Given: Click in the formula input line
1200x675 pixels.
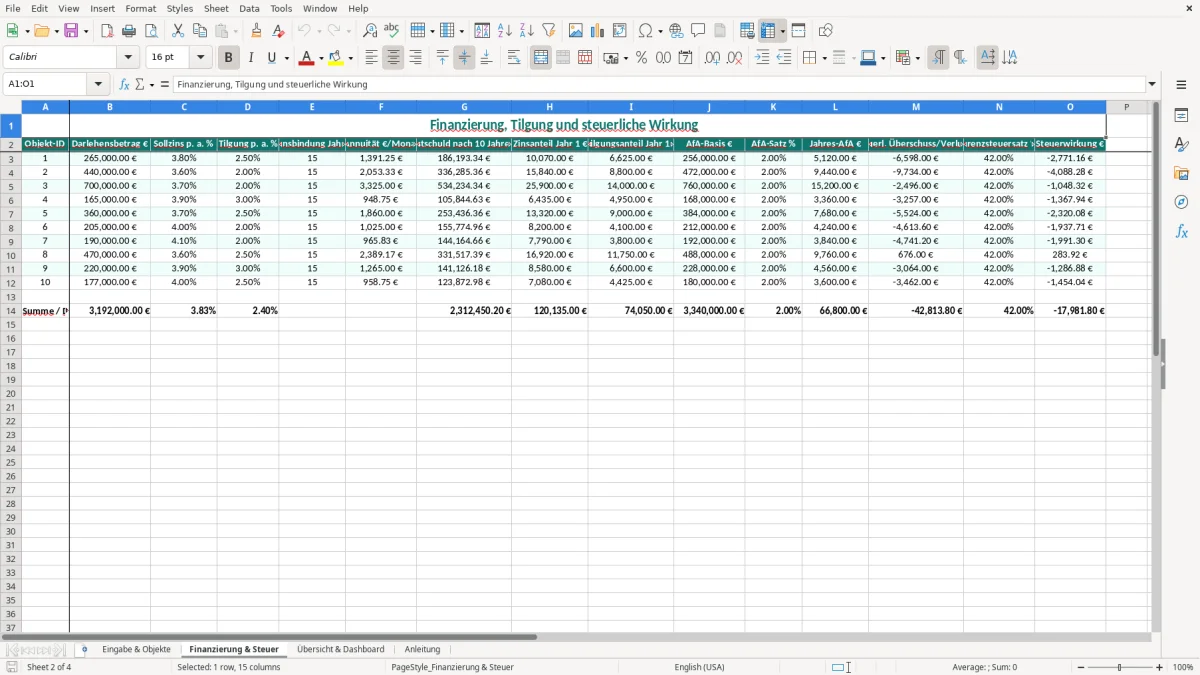Looking at the screenshot, I should [x=658, y=85].
